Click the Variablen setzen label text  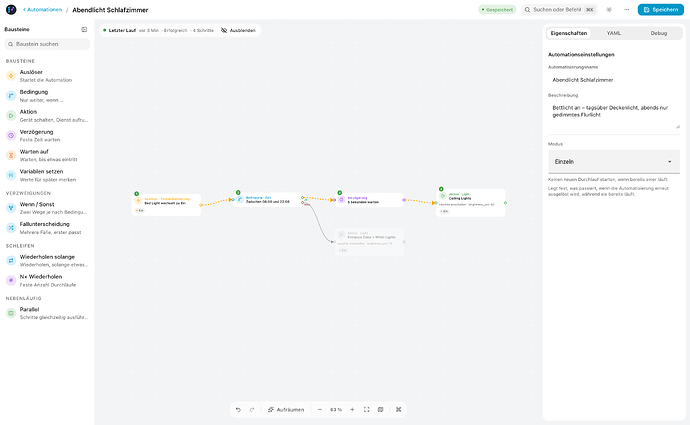(x=41, y=172)
